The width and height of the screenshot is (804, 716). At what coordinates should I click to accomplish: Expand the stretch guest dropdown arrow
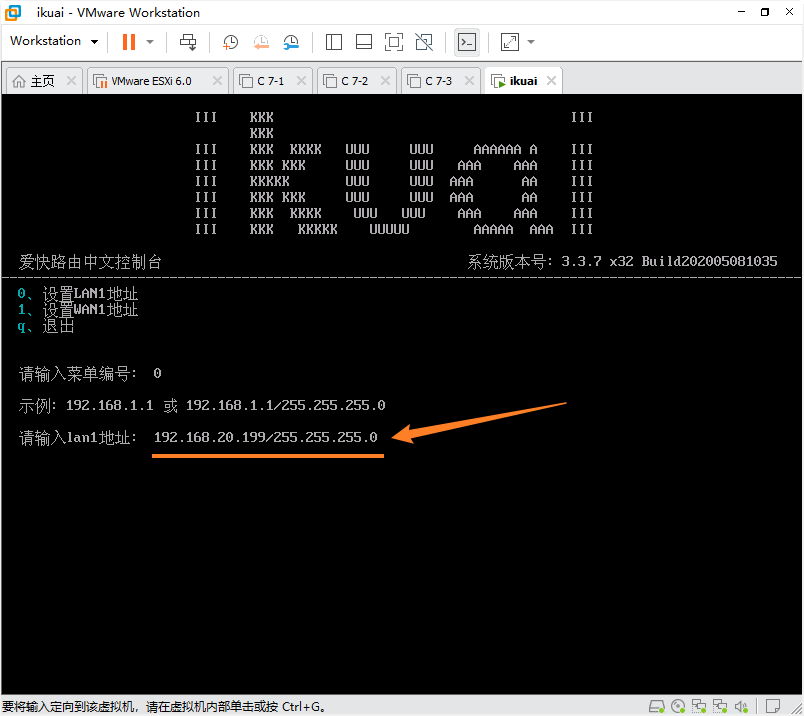click(x=531, y=42)
